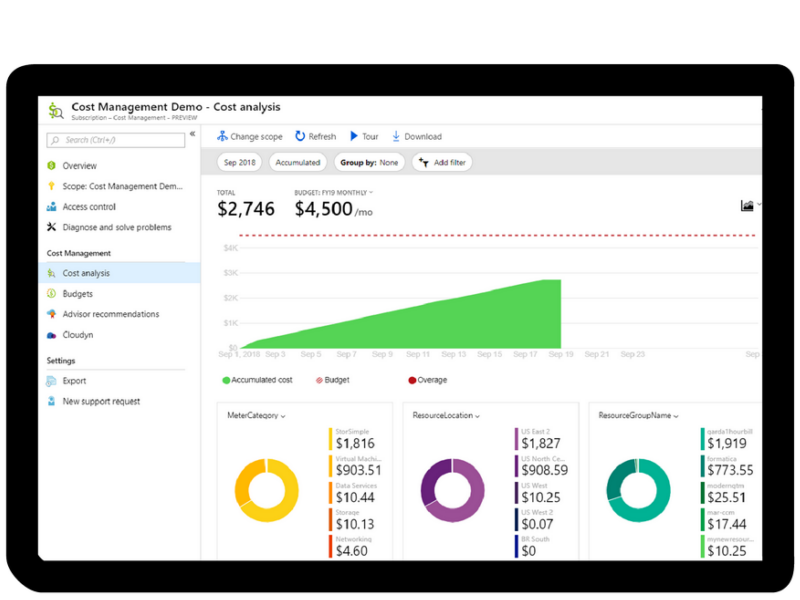Click the Overview hexagon icon
This screenshot has width=800, height=600.
pyautogui.click(x=51, y=165)
